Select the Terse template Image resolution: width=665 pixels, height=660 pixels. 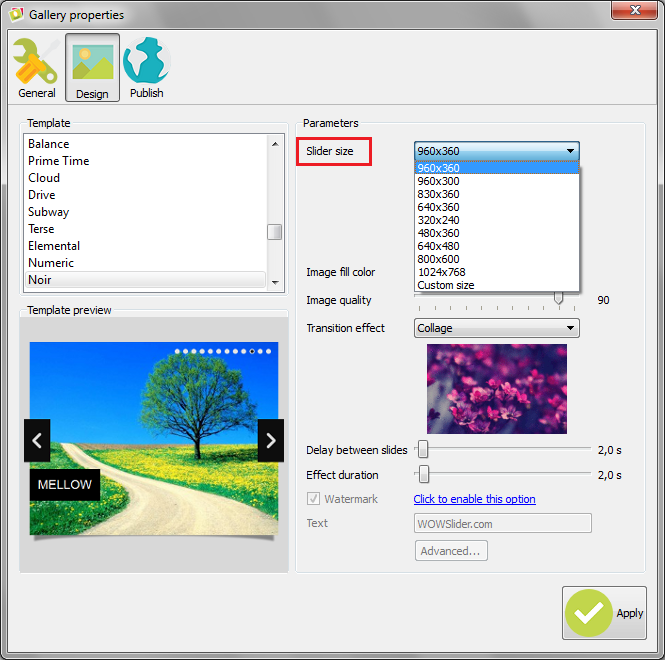tap(145, 229)
